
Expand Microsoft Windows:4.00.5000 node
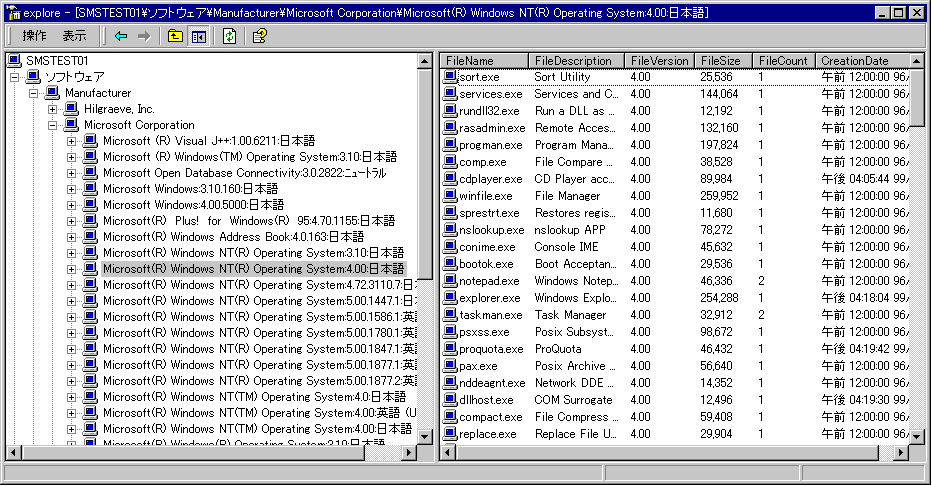pyautogui.click(x=71, y=206)
